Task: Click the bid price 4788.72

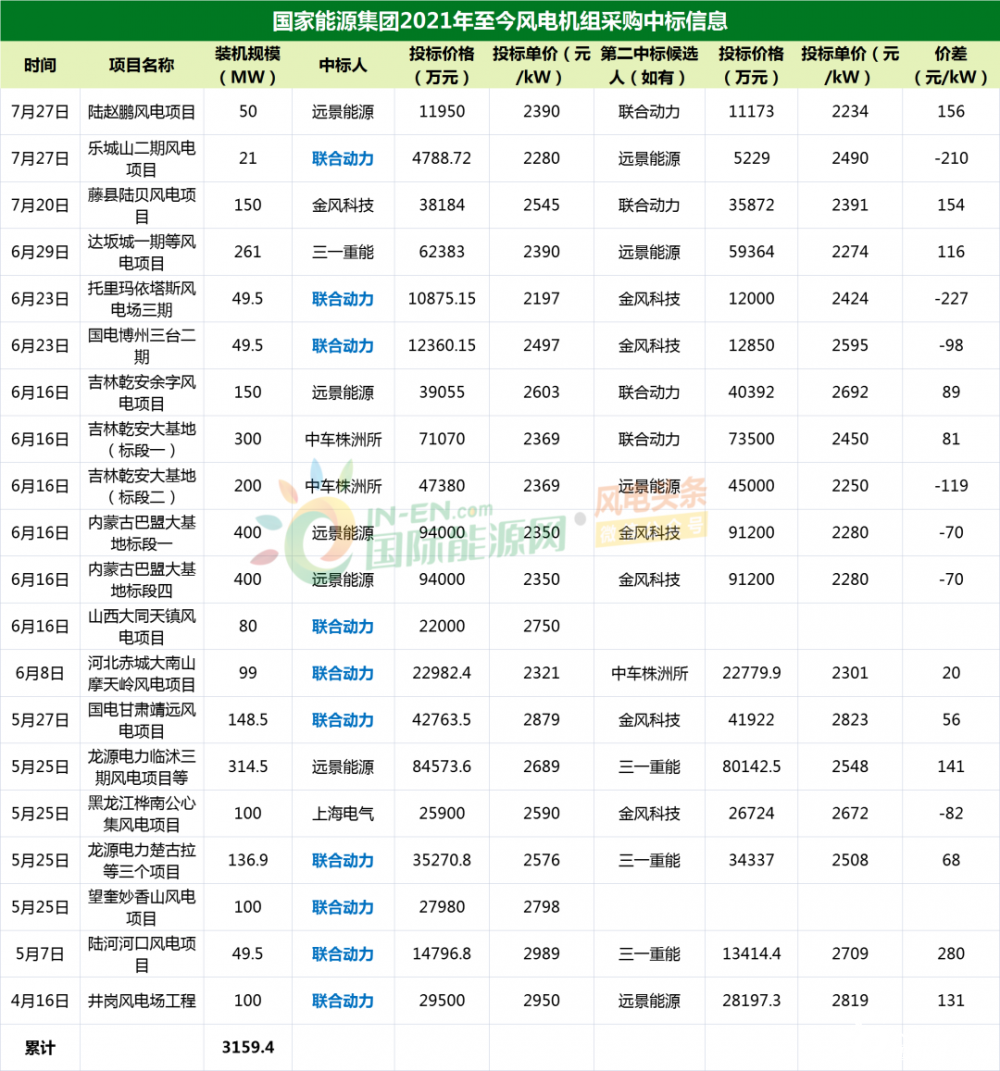Action: 442,158
